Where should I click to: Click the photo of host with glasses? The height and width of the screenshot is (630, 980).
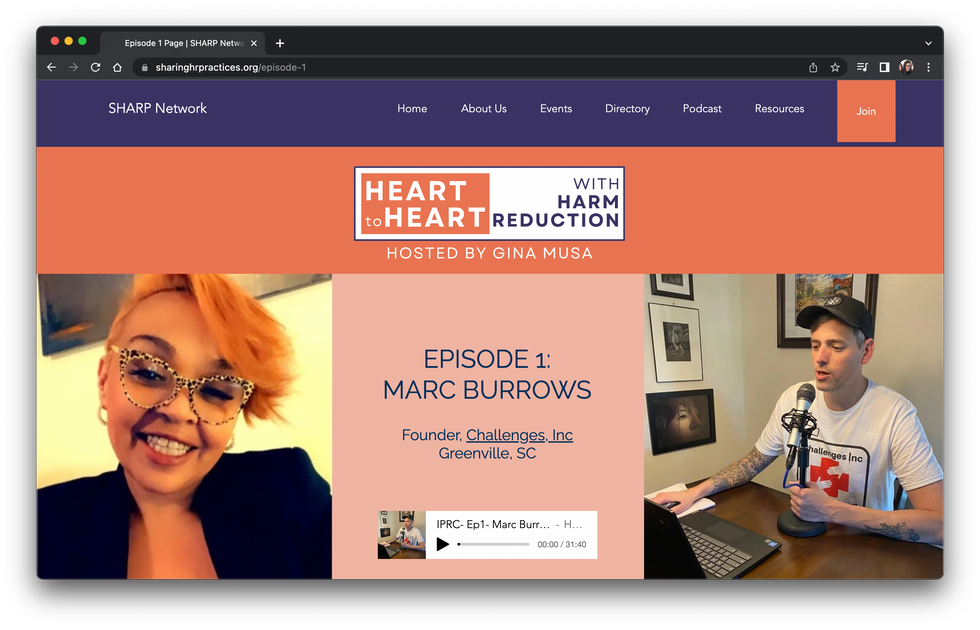(x=184, y=426)
